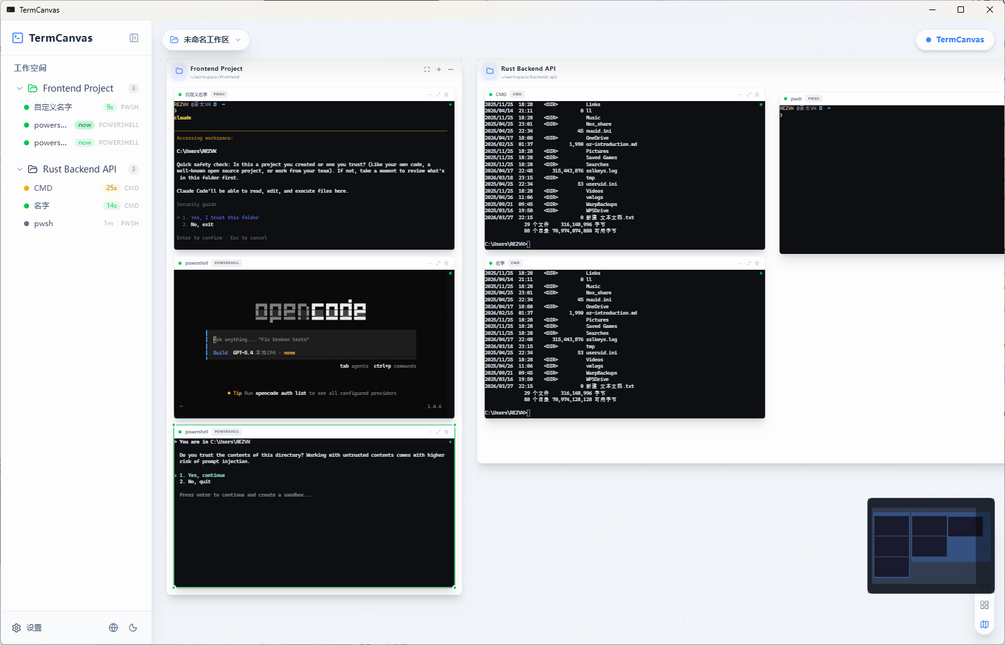Screen dimensions: 1005x645
Task: Select CMD terminal in sidebar
Action: click(81, 188)
